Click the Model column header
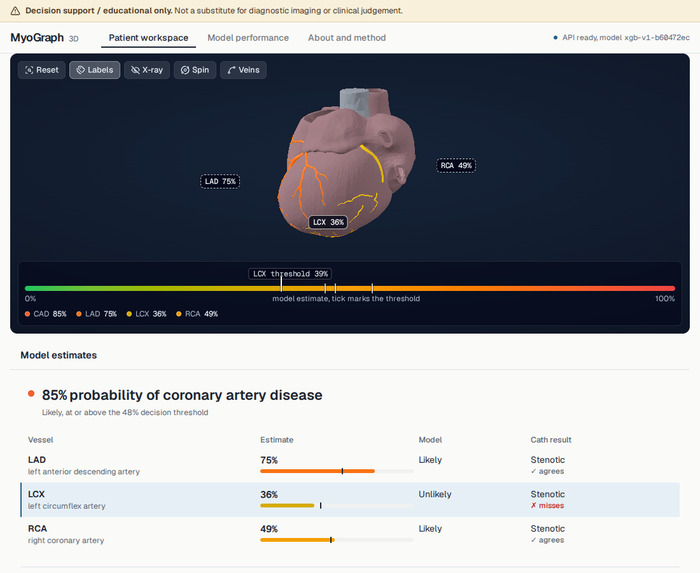This screenshot has width=700, height=573. (x=430, y=440)
